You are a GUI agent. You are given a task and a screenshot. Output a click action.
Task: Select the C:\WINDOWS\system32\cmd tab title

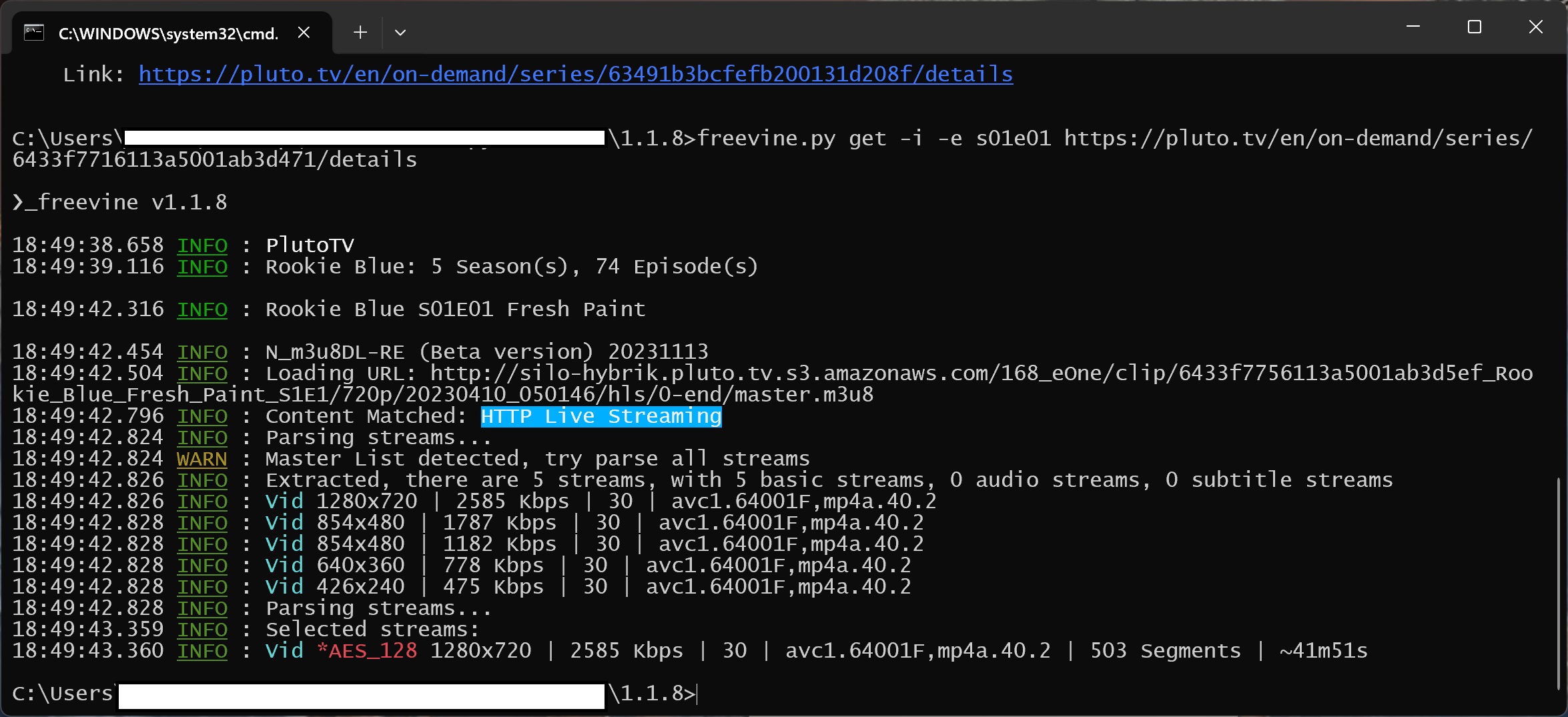click(x=168, y=33)
